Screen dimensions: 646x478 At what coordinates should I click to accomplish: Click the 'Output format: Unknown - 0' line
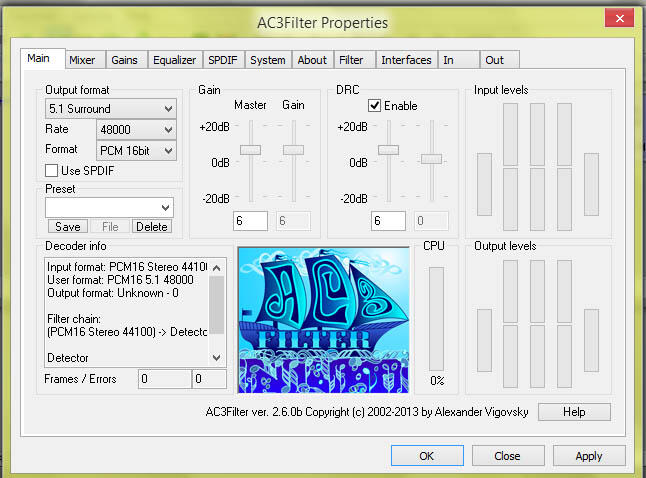pyautogui.click(x=113, y=293)
